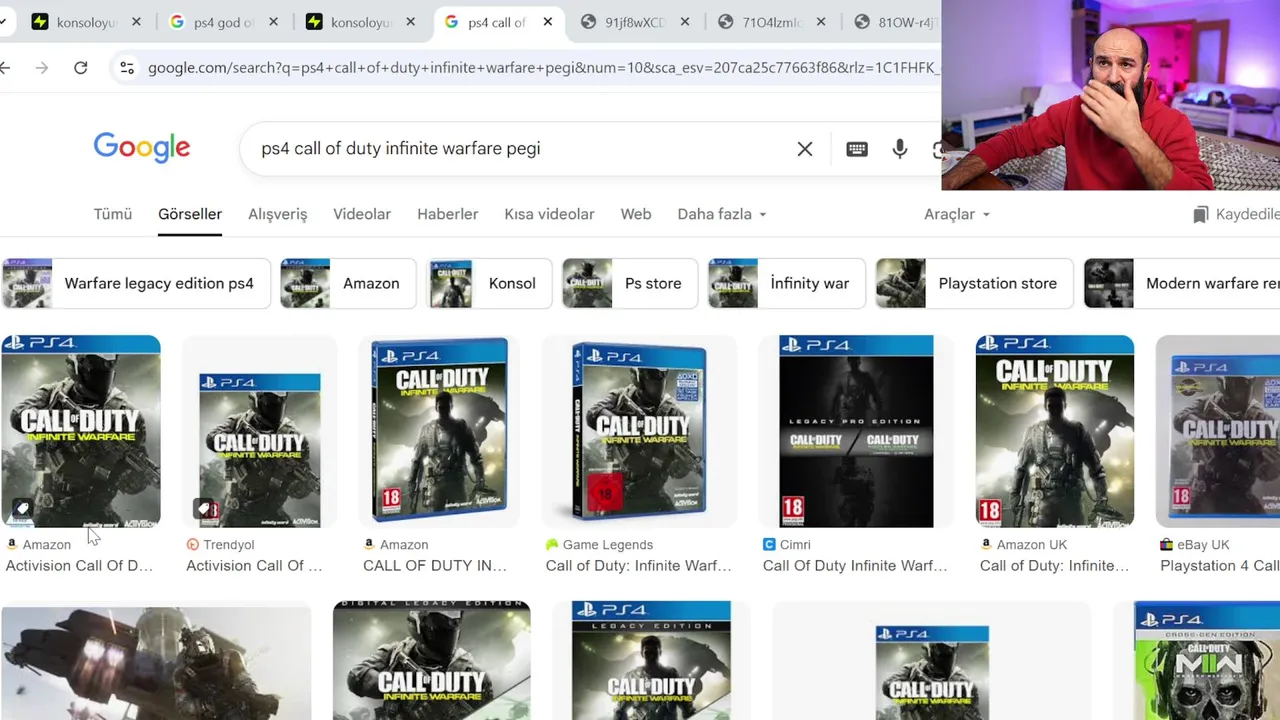
Task: Open the Alışveriş results tab
Action: [278, 214]
